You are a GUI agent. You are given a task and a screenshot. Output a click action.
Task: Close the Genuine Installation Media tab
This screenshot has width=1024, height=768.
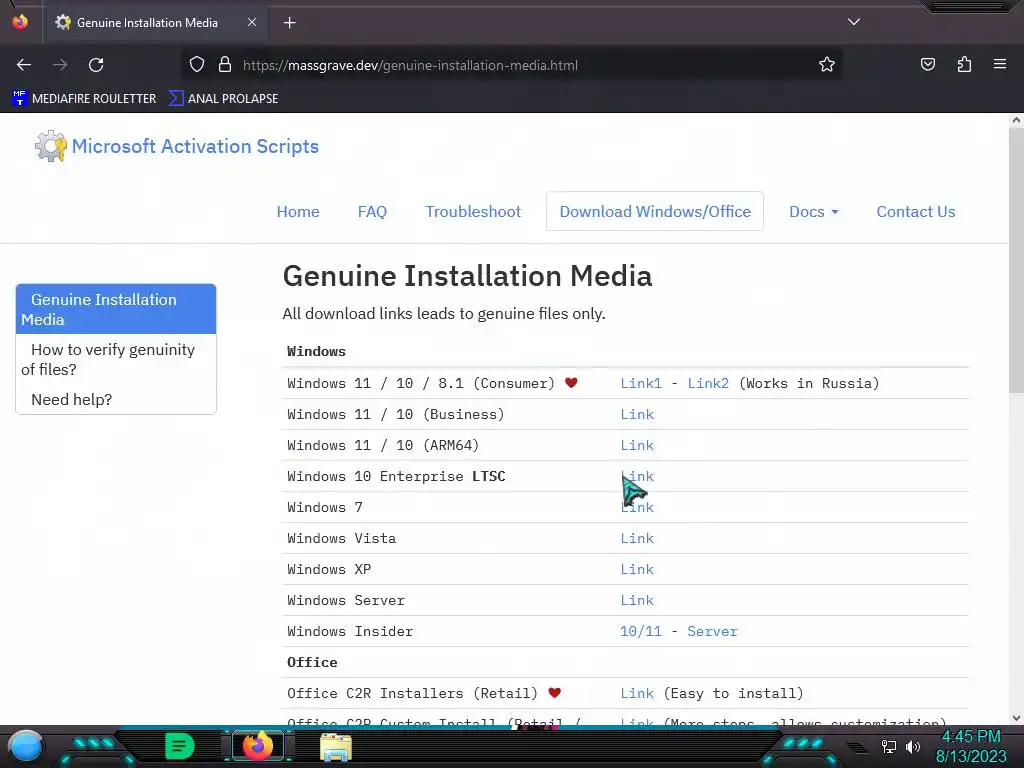[252, 22]
